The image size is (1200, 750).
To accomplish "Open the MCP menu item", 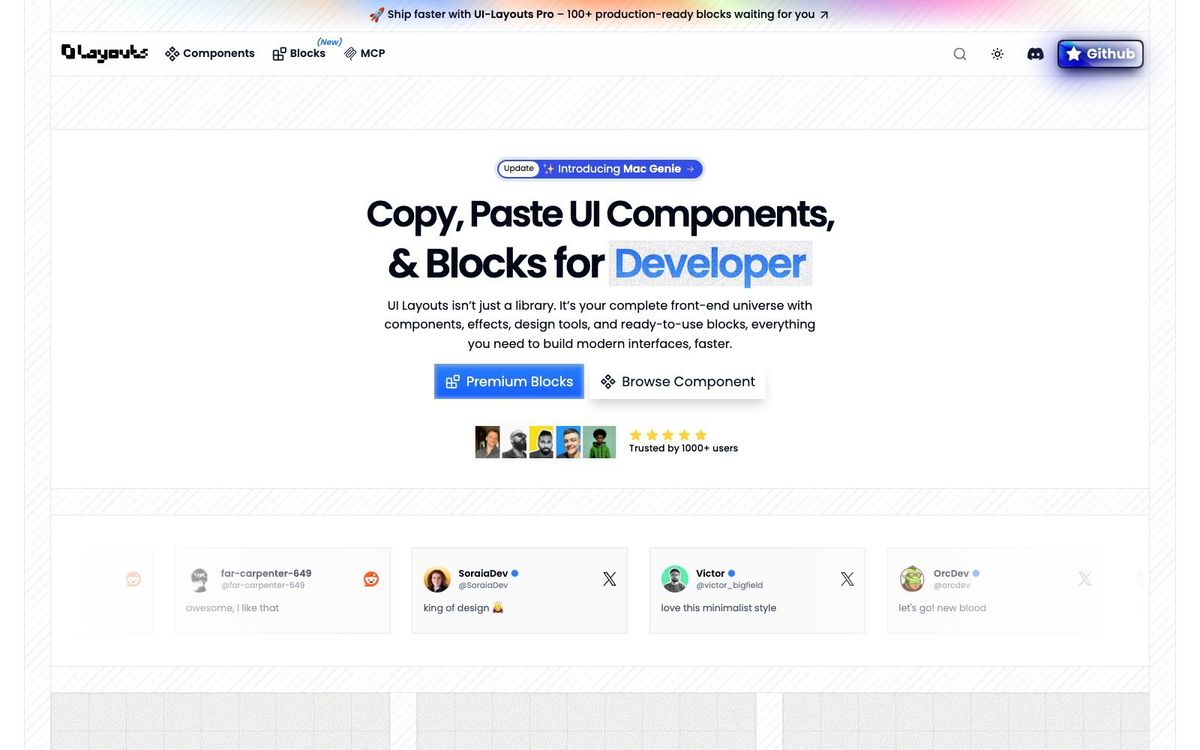I will pyautogui.click(x=365, y=53).
